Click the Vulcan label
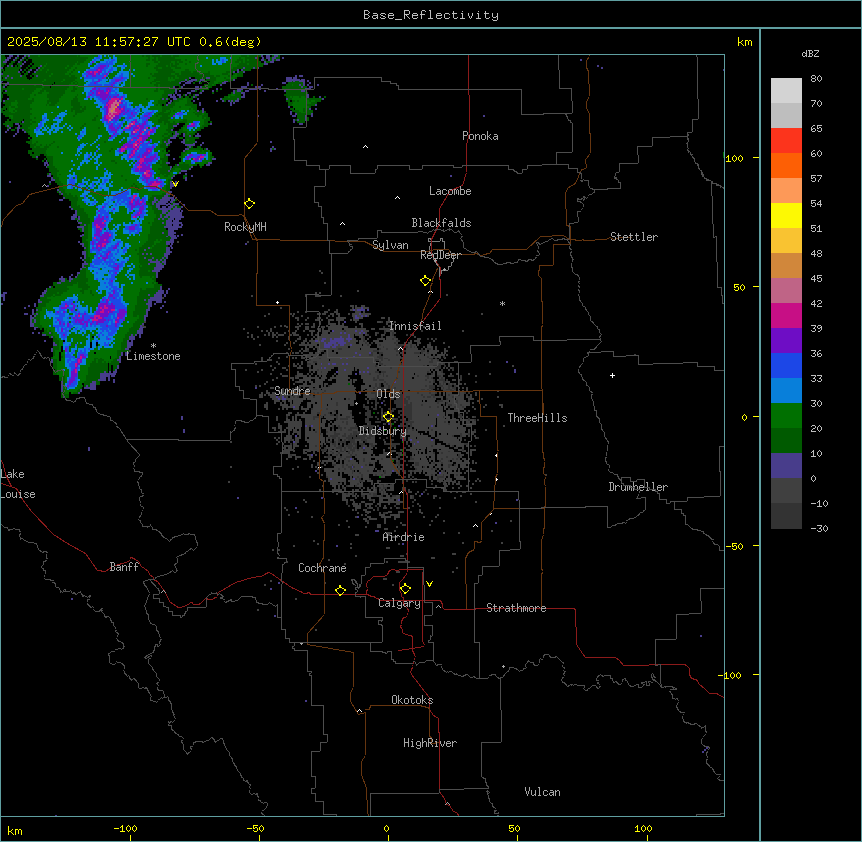The image size is (862, 842). (x=542, y=792)
